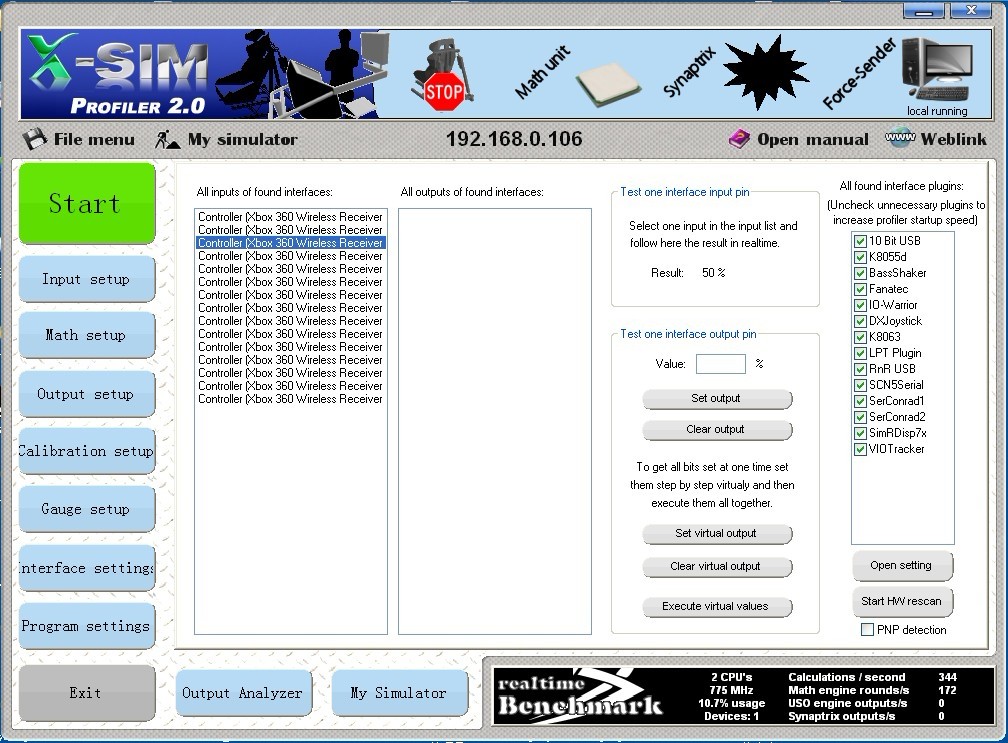Click the Force-Sender computer icon
The height and width of the screenshot is (743, 1008).
935,69
